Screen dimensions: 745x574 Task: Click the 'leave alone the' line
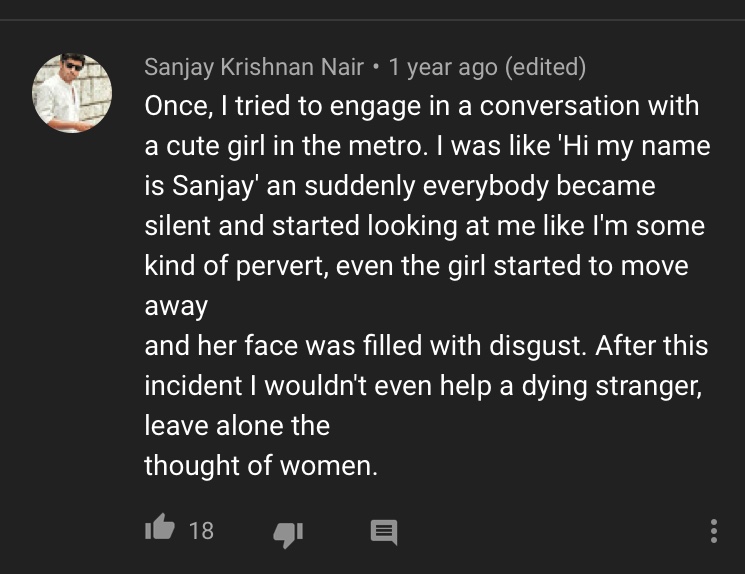[x=237, y=425]
